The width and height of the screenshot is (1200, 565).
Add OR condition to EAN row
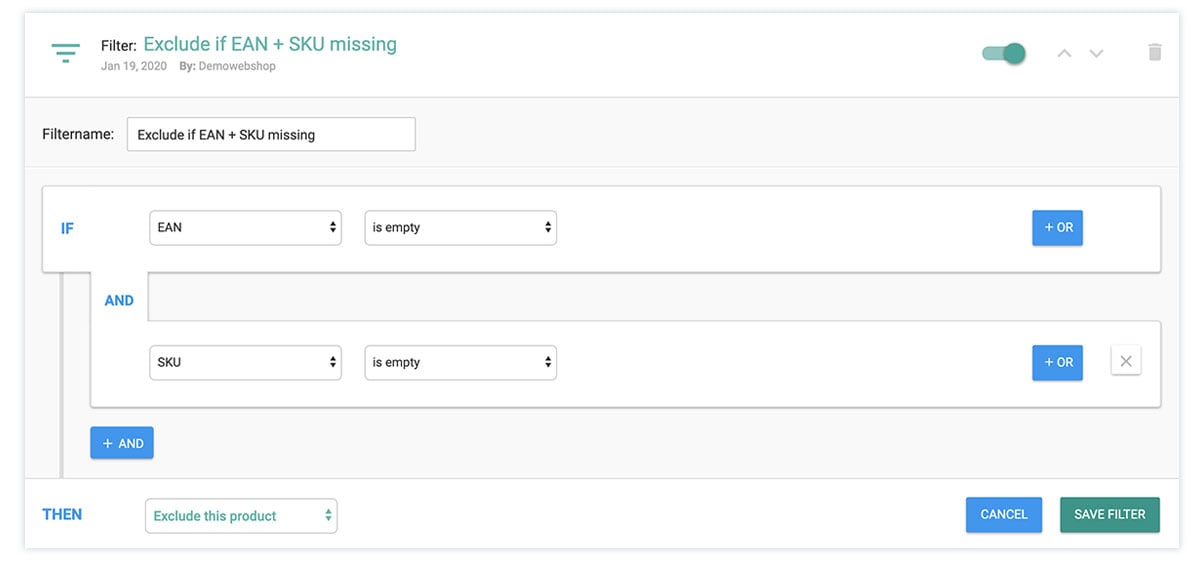(x=1057, y=228)
